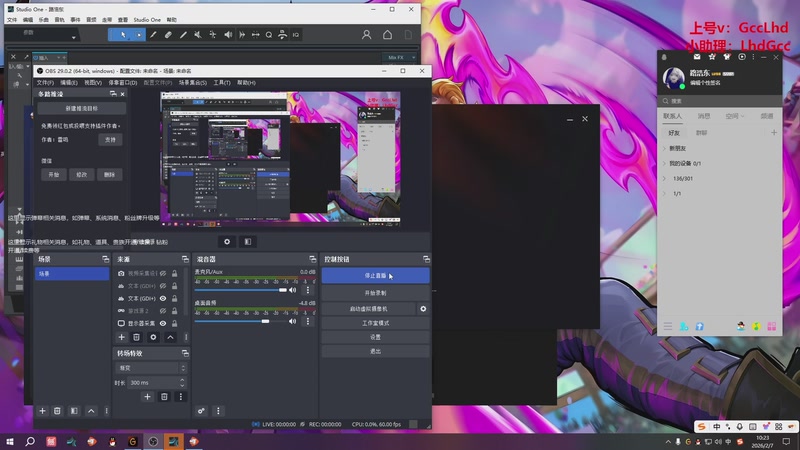Click new stream target button in multi-RTMP panel

coord(82,109)
